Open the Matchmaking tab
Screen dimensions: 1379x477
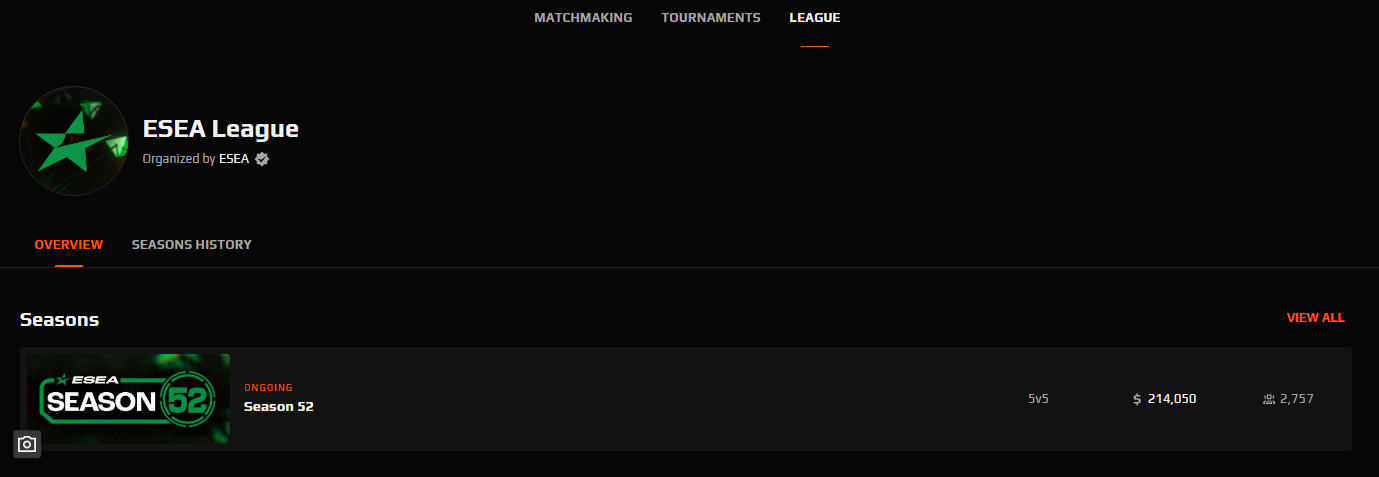583,18
